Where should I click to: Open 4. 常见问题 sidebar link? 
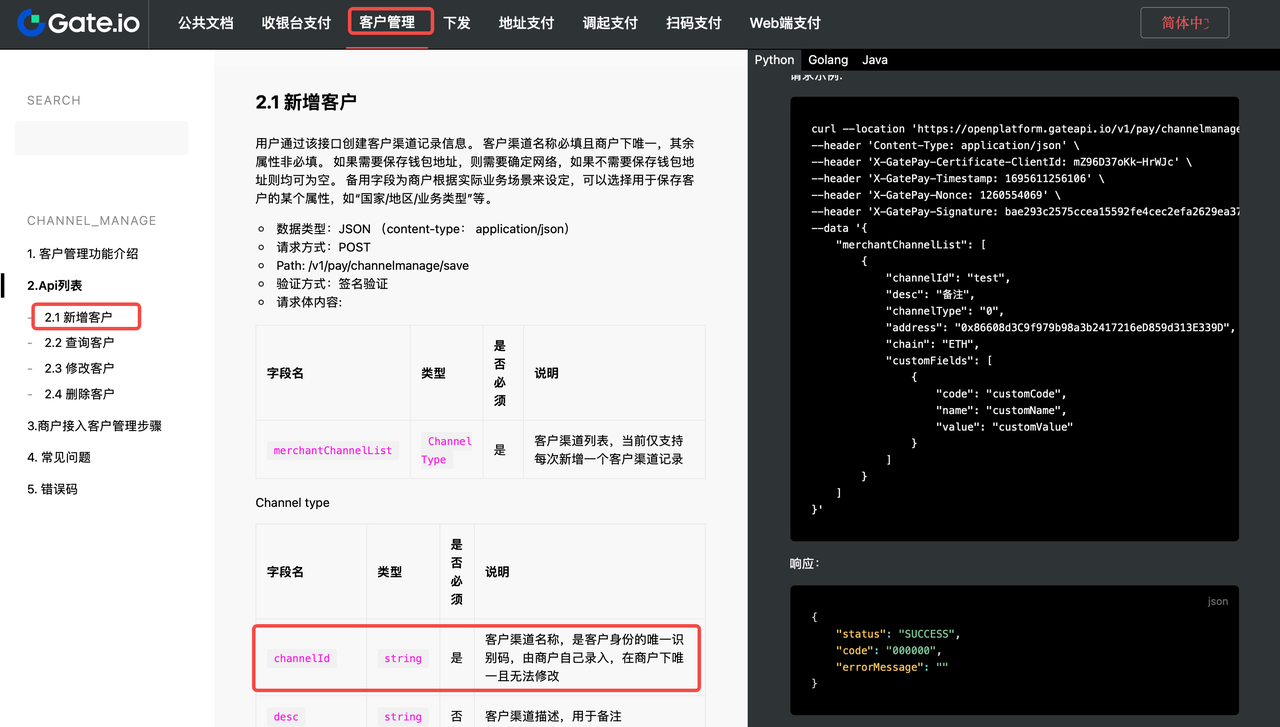[59, 457]
